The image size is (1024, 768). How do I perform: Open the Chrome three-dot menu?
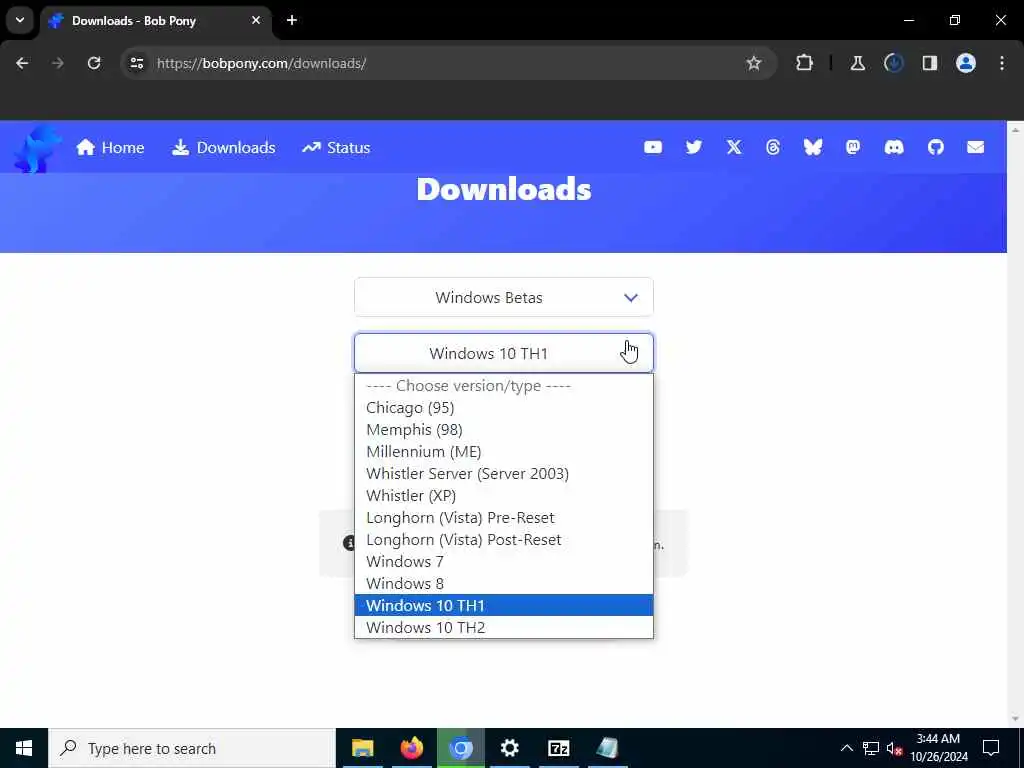(1002, 63)
